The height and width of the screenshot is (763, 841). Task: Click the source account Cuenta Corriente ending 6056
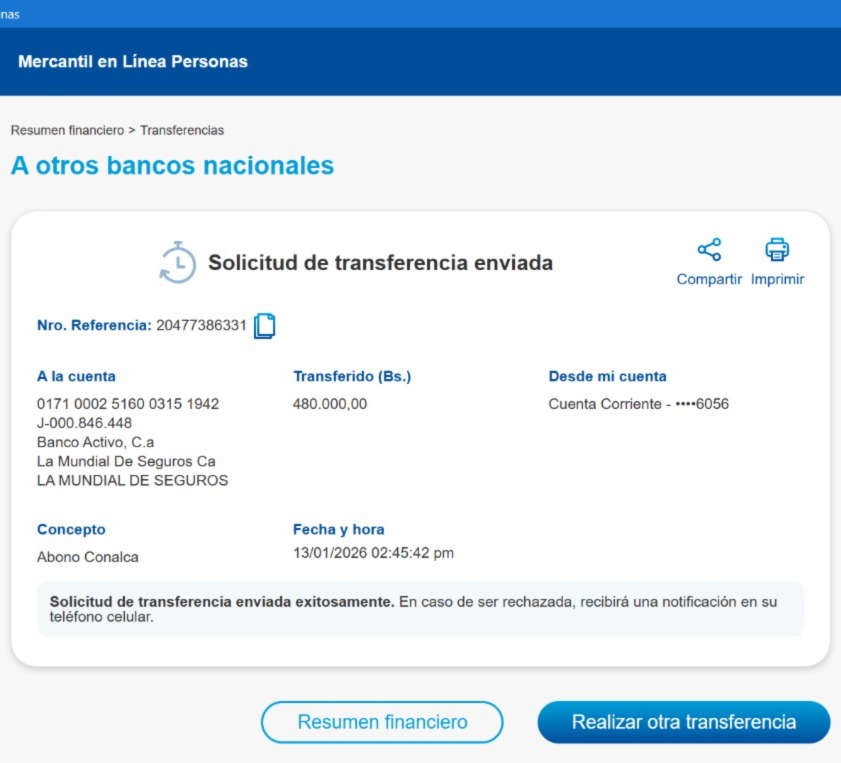pyautogui.click(x=638, y=404)
